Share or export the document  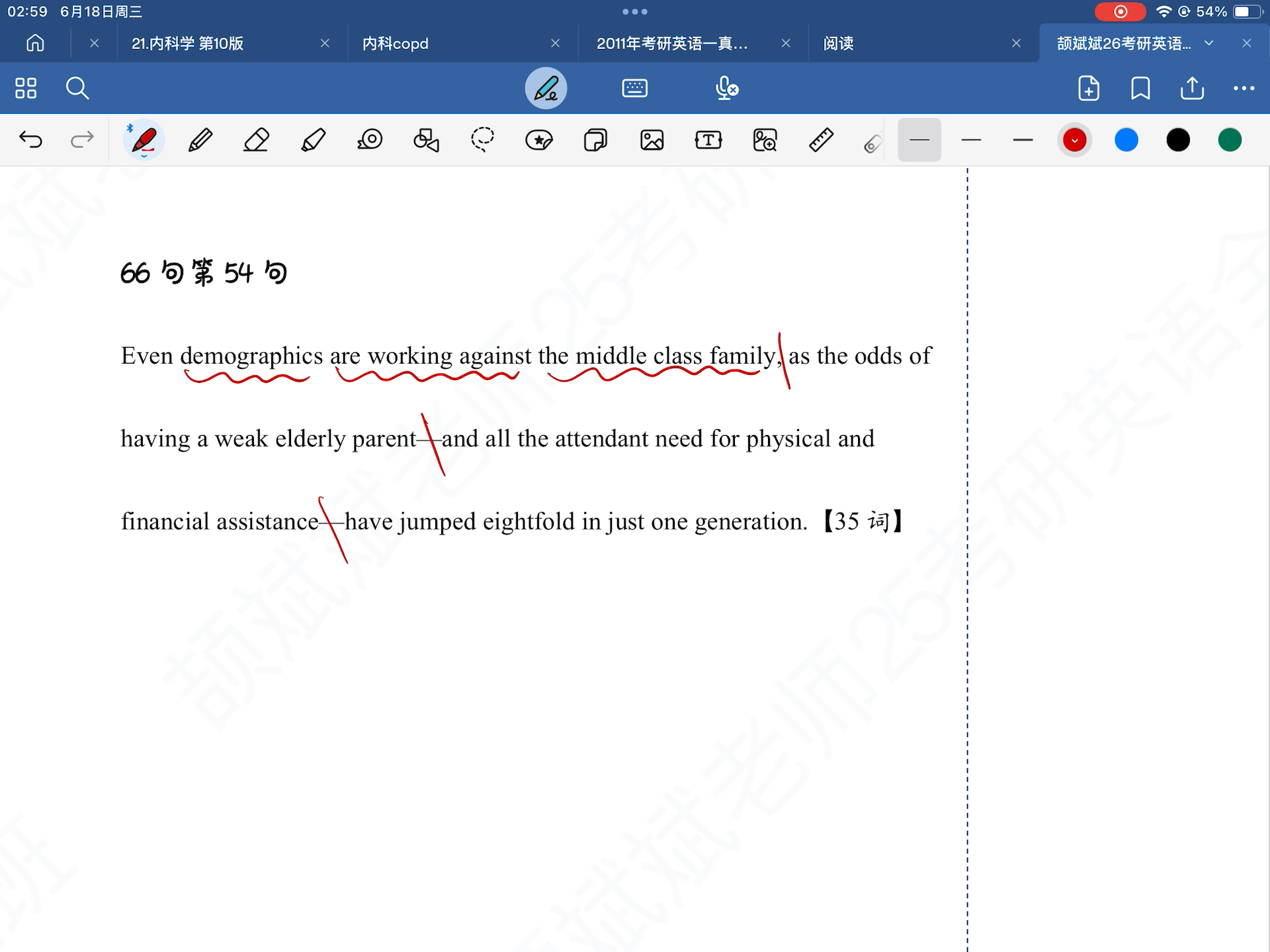coord(1192,88)
